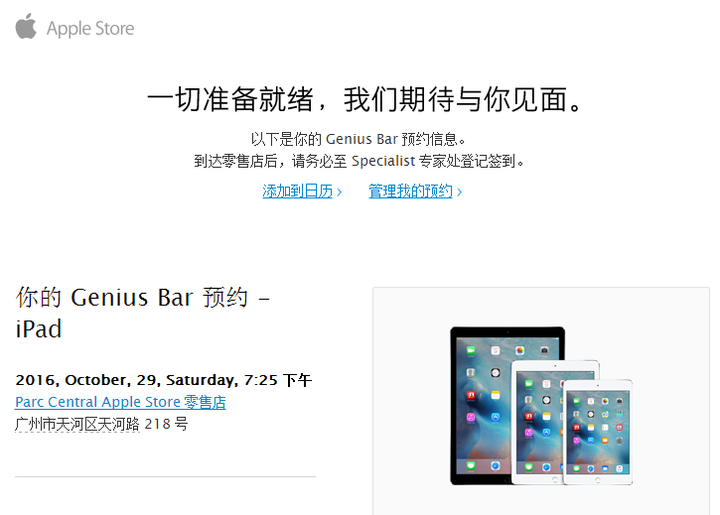The width and height of the screenshot is (720, 515).
Task: Click the Apple Store header text
Action: click(x=90, y=28)
